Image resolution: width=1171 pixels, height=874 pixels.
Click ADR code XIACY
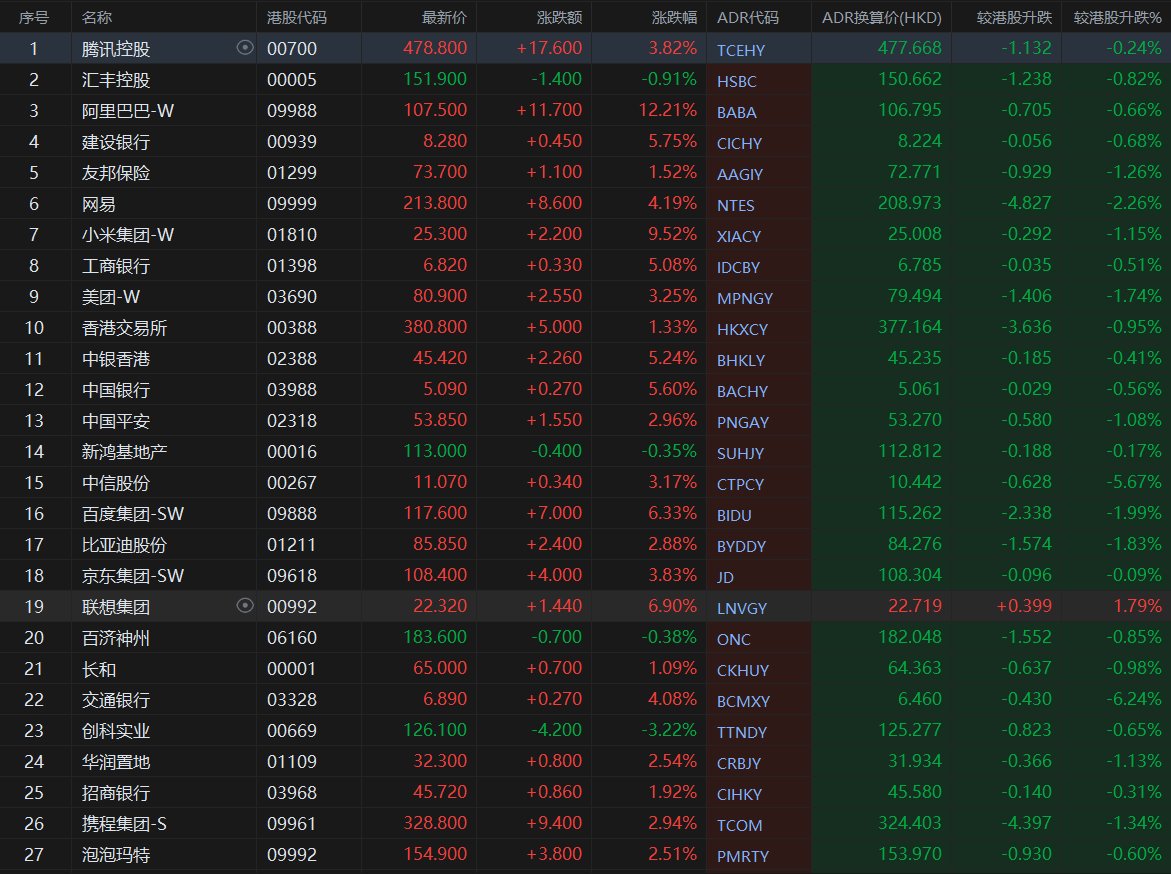coord(739,237)
